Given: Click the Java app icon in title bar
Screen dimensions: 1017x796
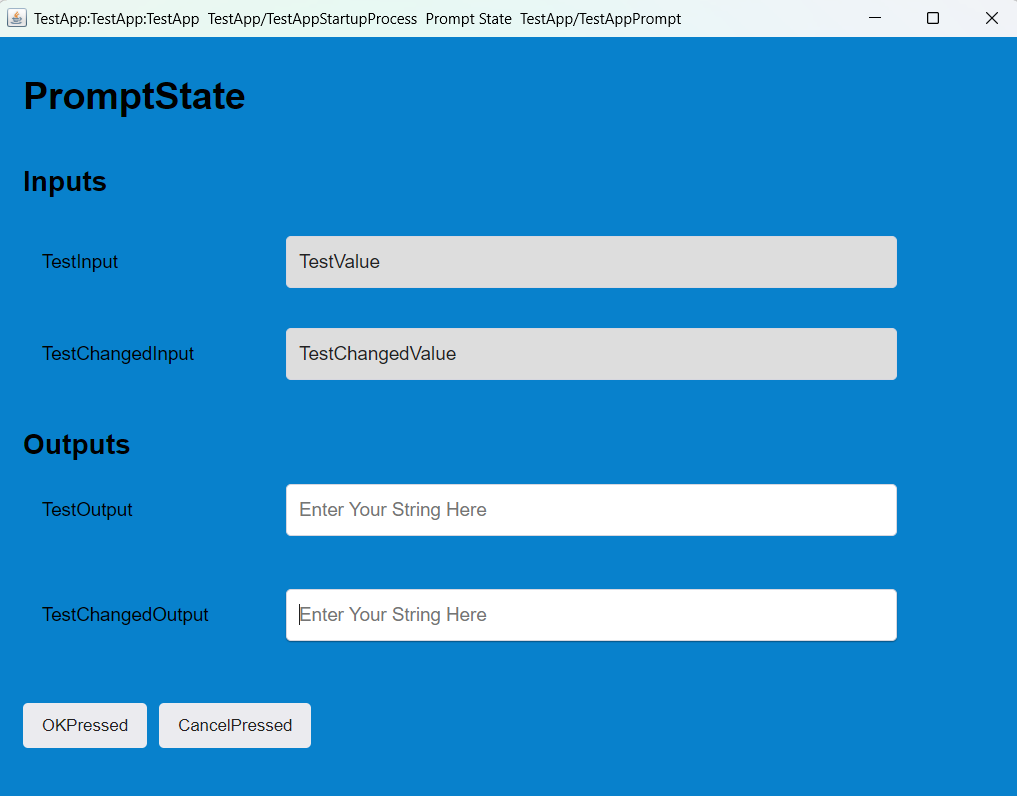Looking at the screenshot, I should point(17,18).
